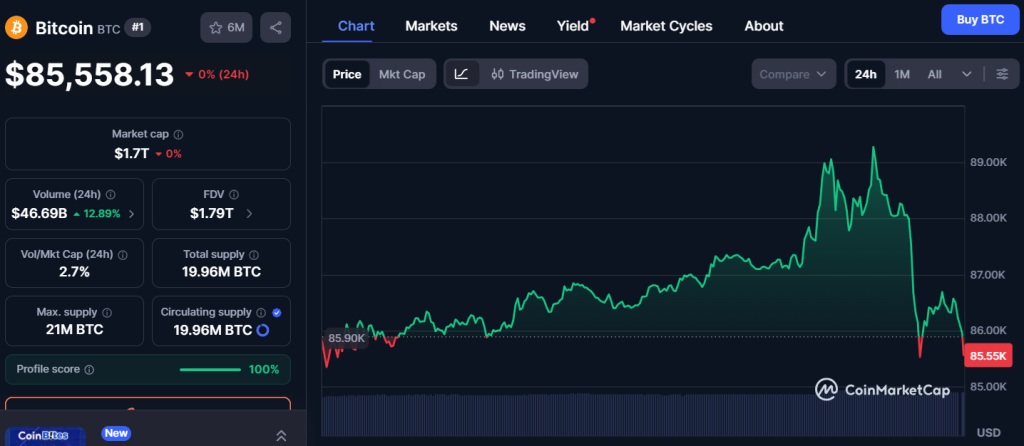
Task: Open the Chart tab
Action: [356, 26]
